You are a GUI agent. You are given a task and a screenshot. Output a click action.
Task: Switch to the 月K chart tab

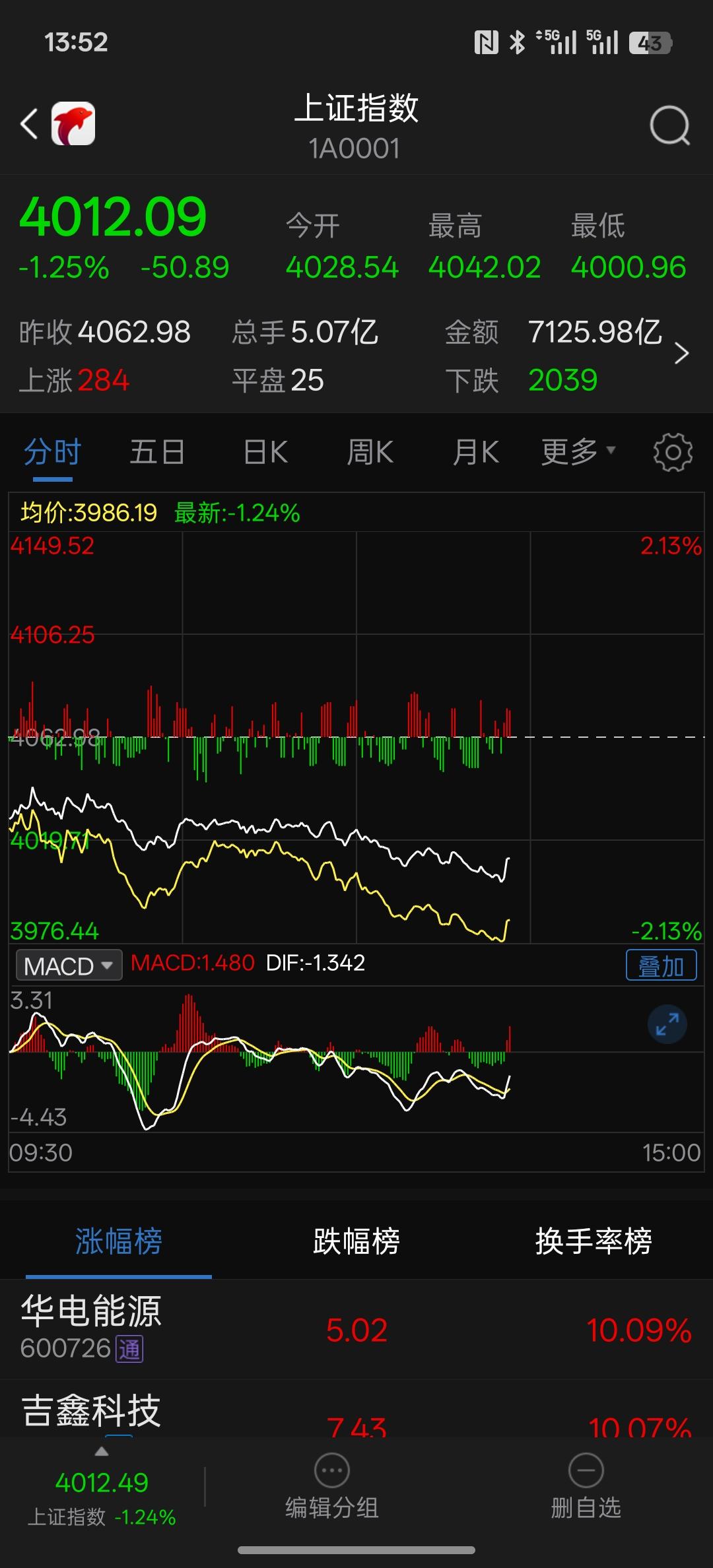tap(475, 452)
